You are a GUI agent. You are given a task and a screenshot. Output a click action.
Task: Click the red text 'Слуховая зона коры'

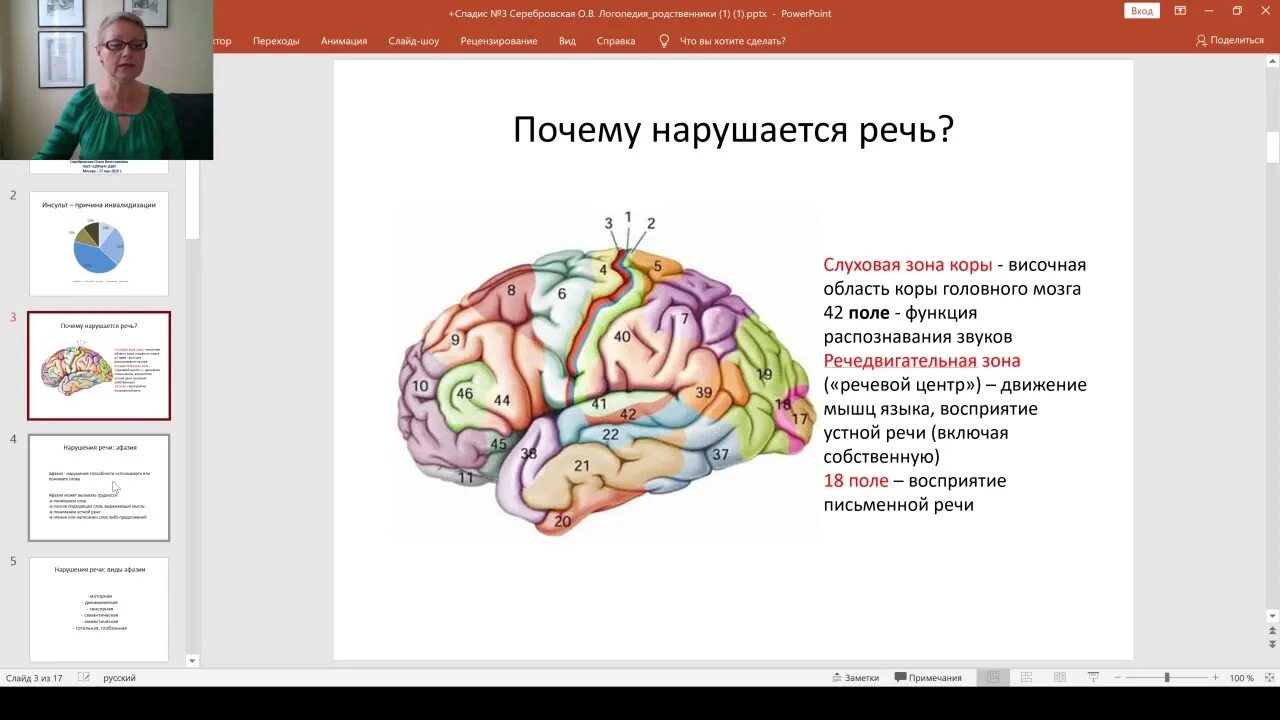tap(907, 265)
